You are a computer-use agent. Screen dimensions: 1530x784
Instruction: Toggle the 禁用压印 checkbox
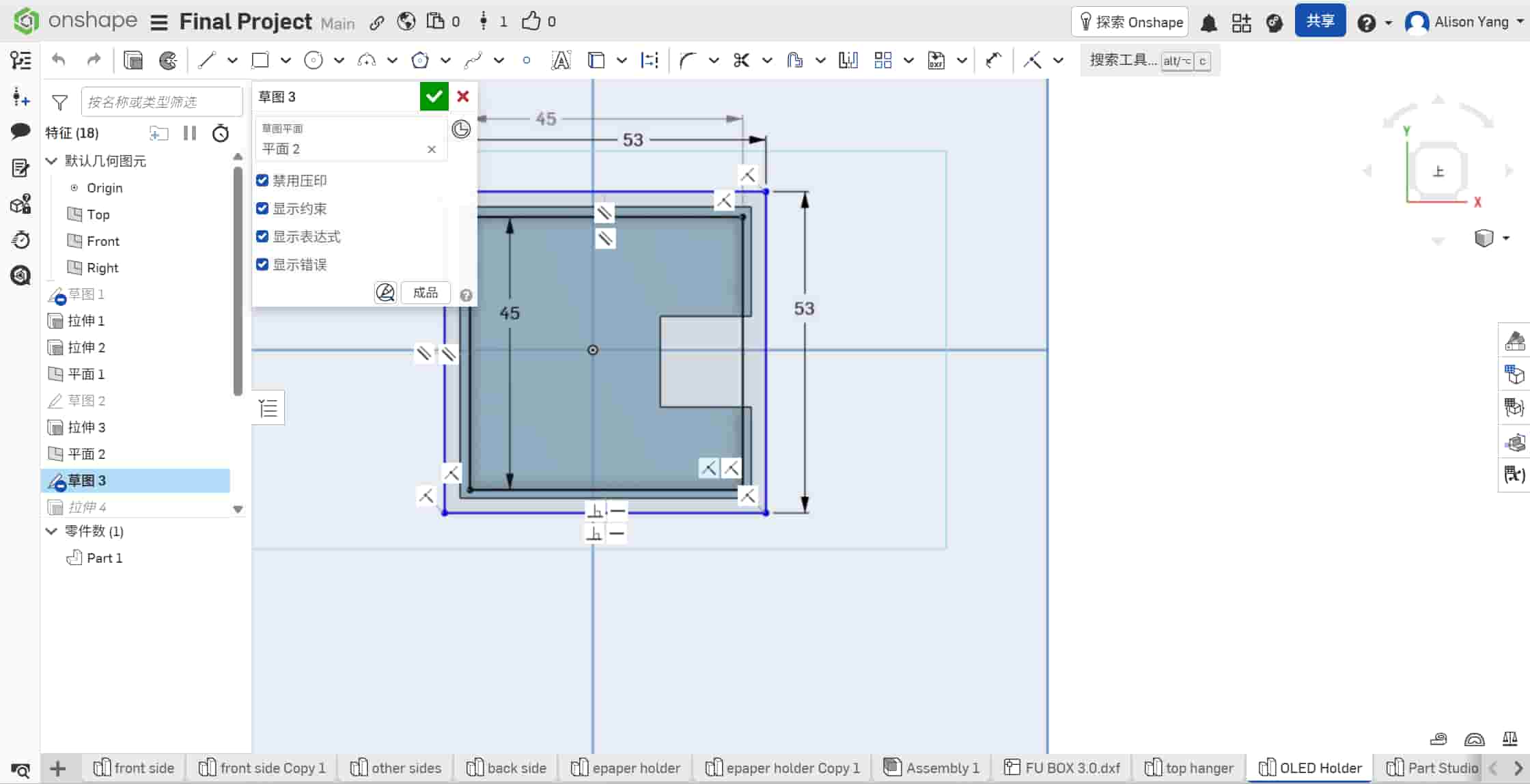coord(262,180)
